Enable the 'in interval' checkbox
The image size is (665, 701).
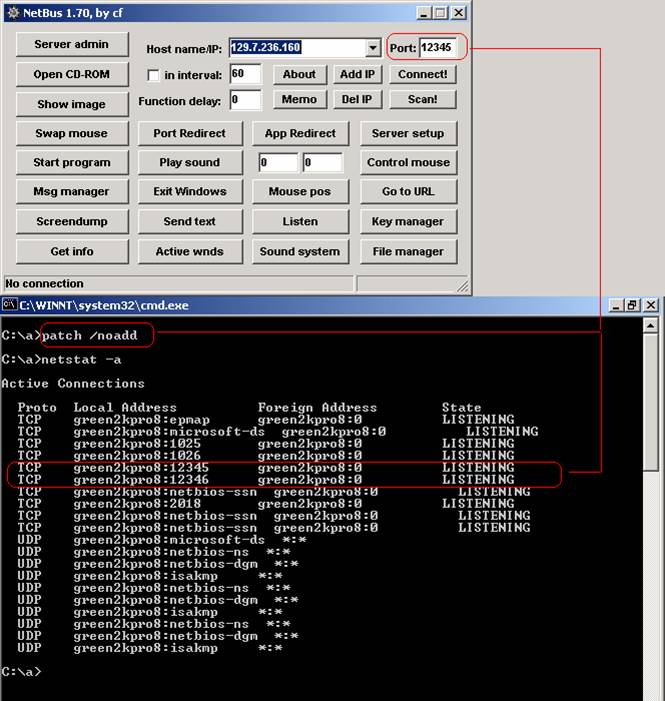(x=154, y=75)
